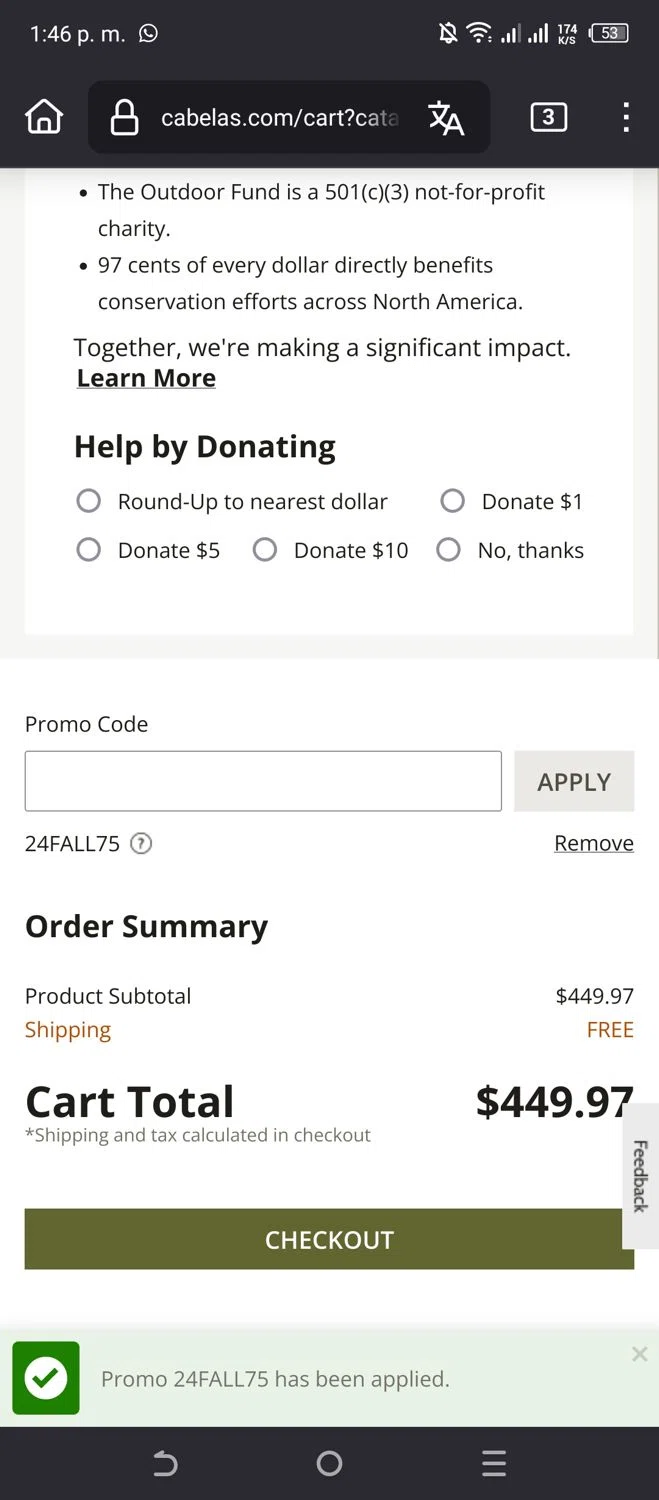Open the Learn More link

[146, 378]
